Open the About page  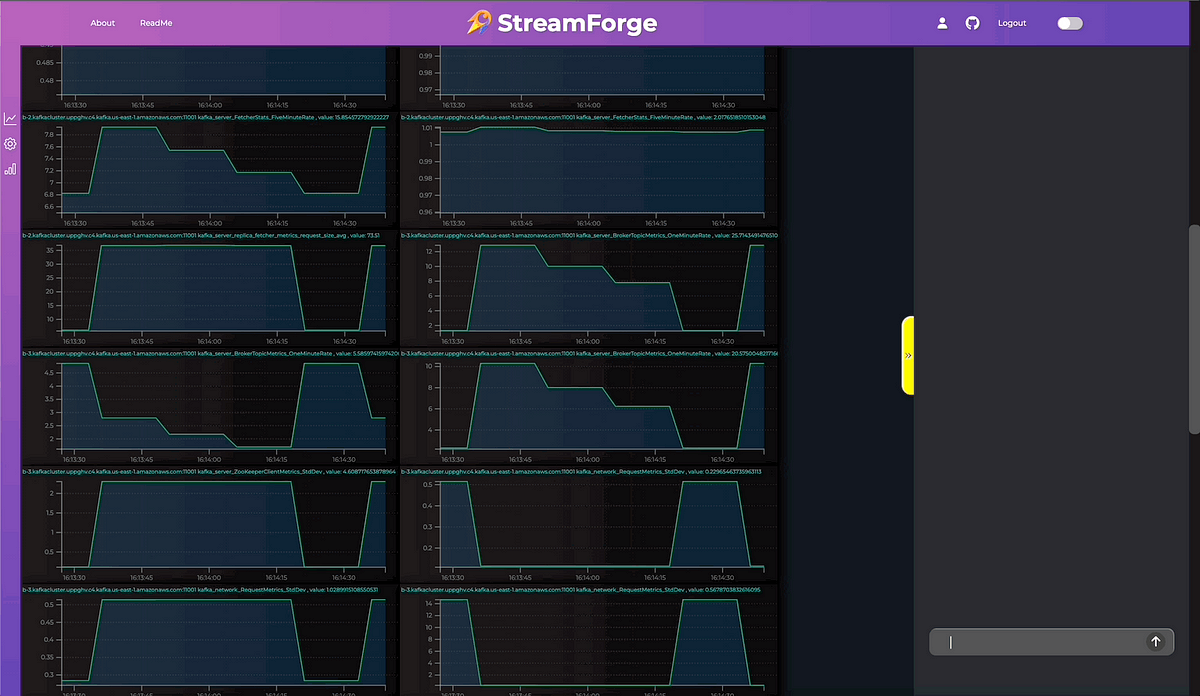coord(103,23)
